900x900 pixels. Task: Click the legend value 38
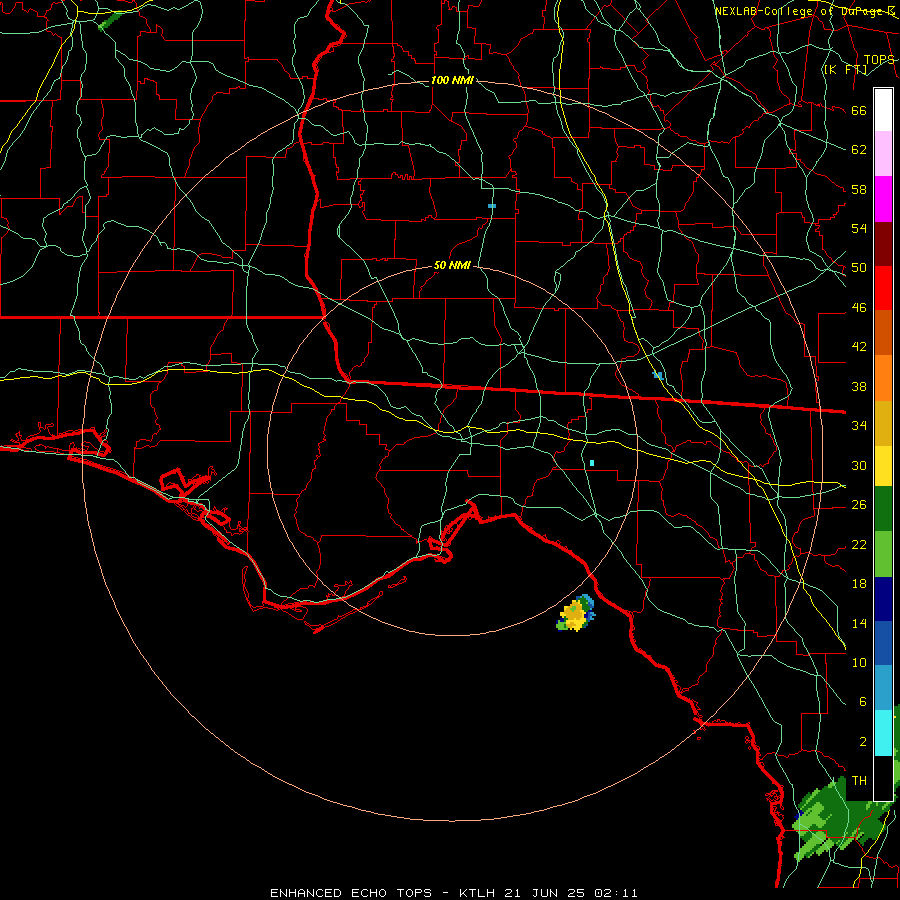tap(859, 386)
